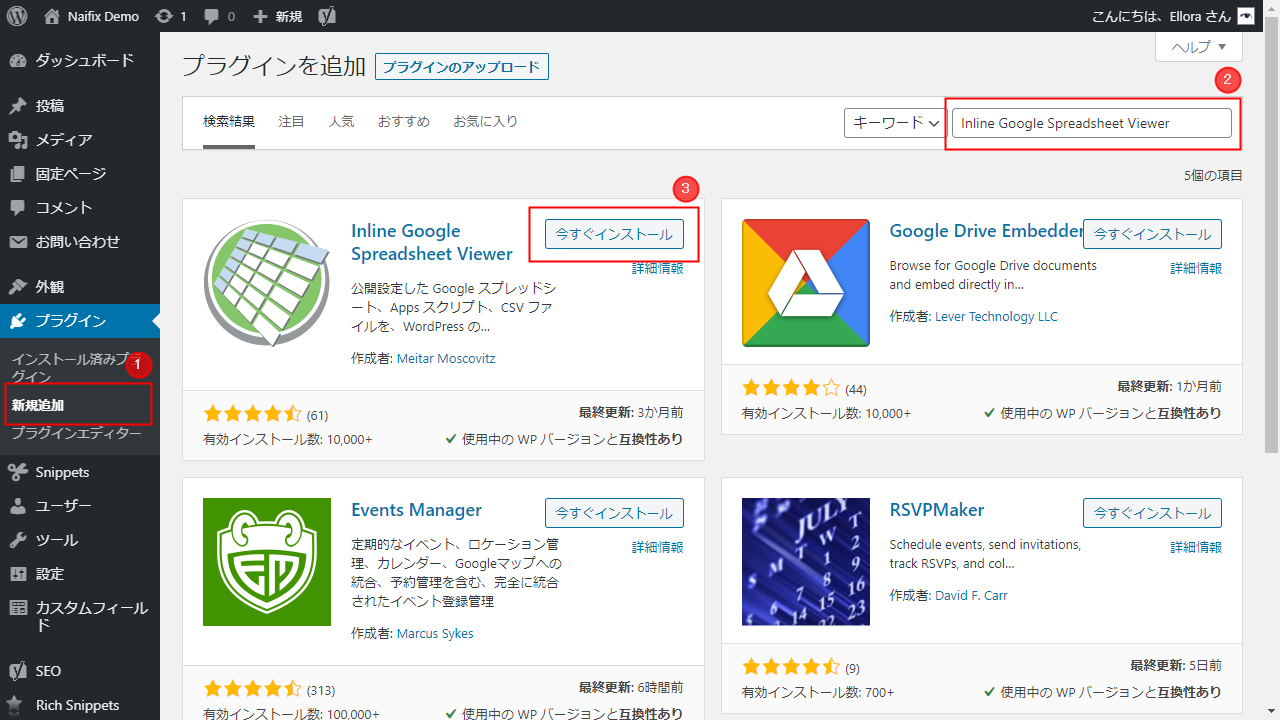
Task: Open 詳細情報 for Google Drive Embedder
Action: 1196,269
